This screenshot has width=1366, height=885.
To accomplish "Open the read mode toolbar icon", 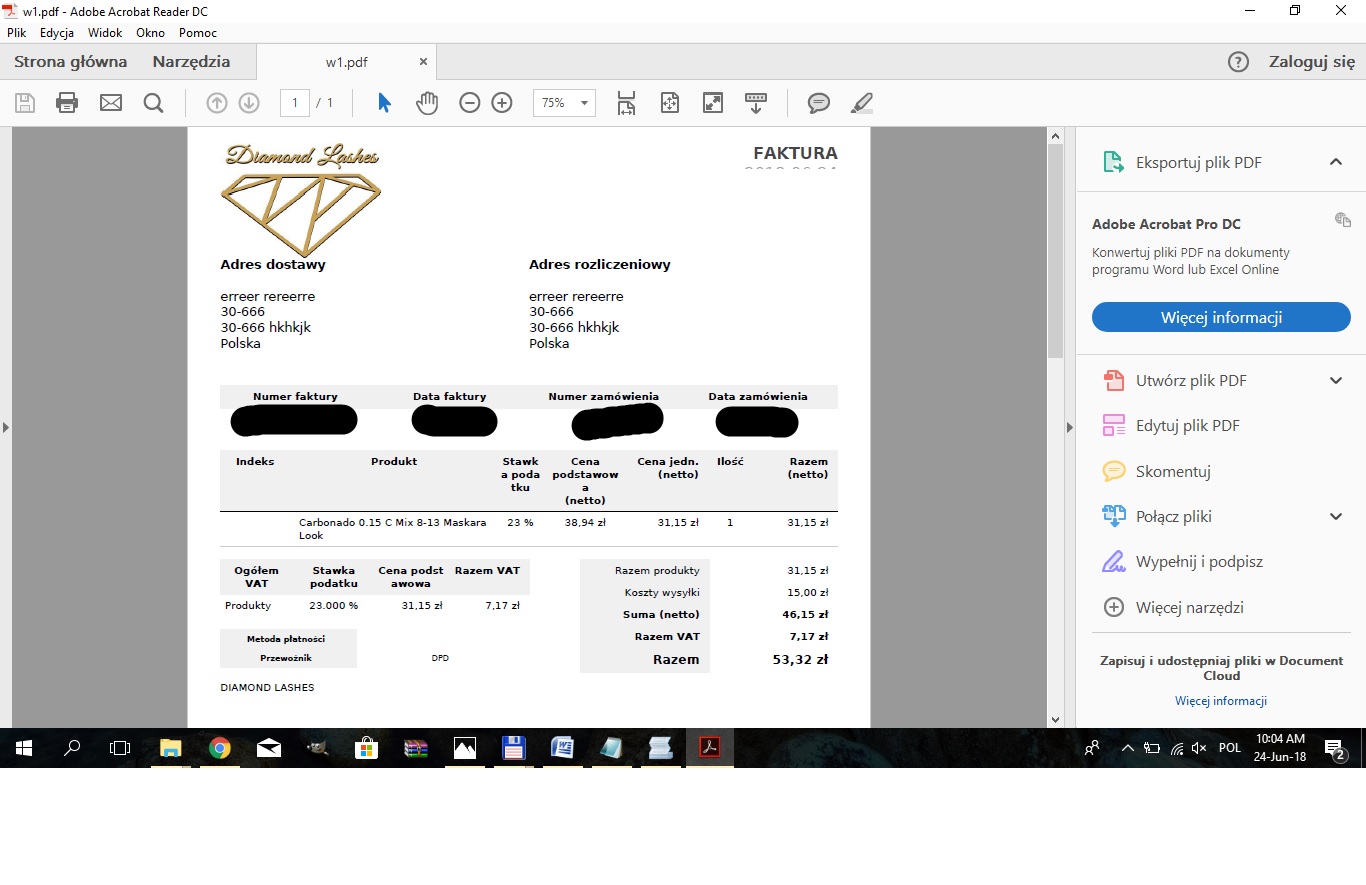I will click(x=756, y=103).
